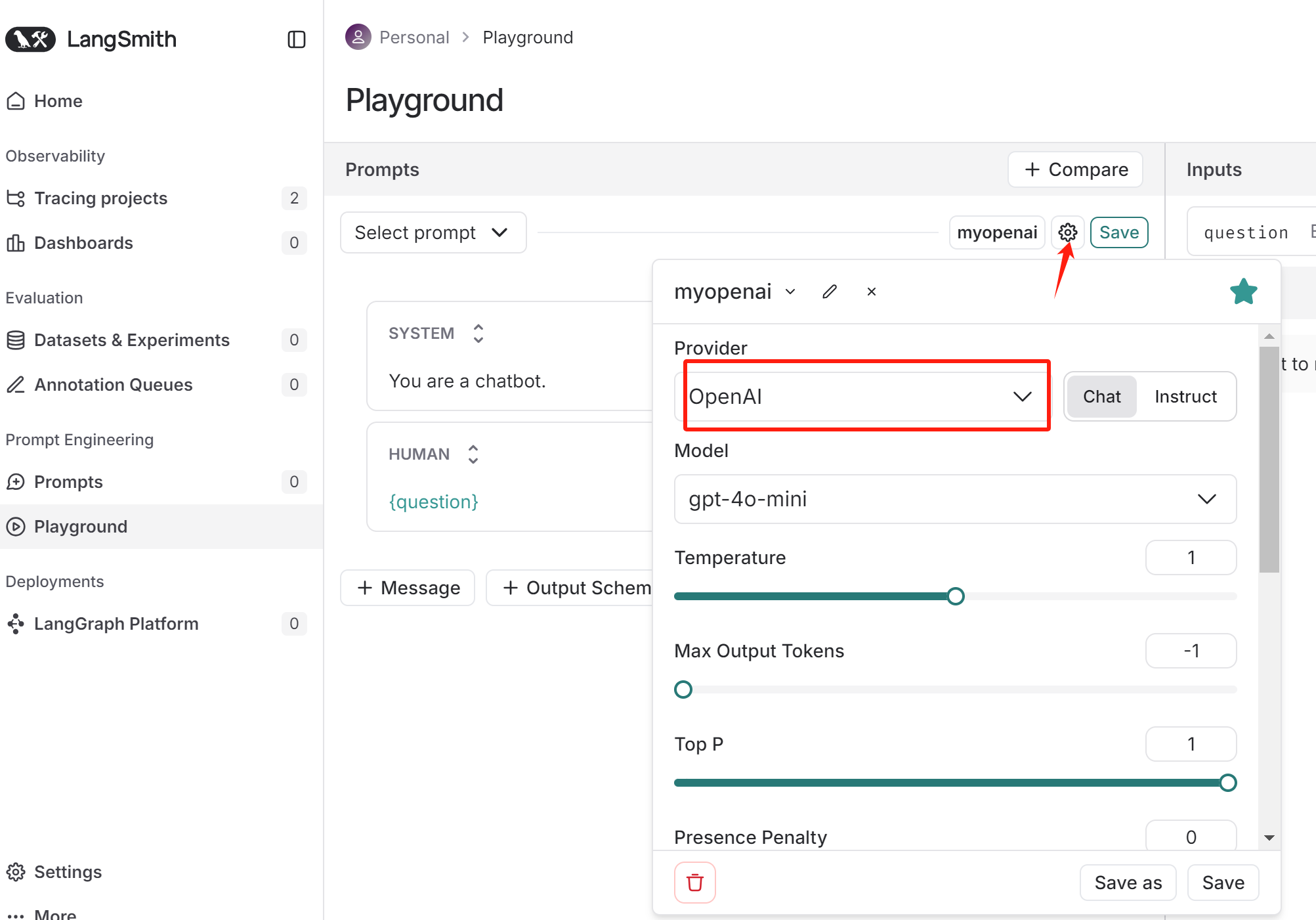The width and height of the screenshot is (1316, 920).
Task: Click the Datasets & Experiments icon
Action: (x=16, y=340)
